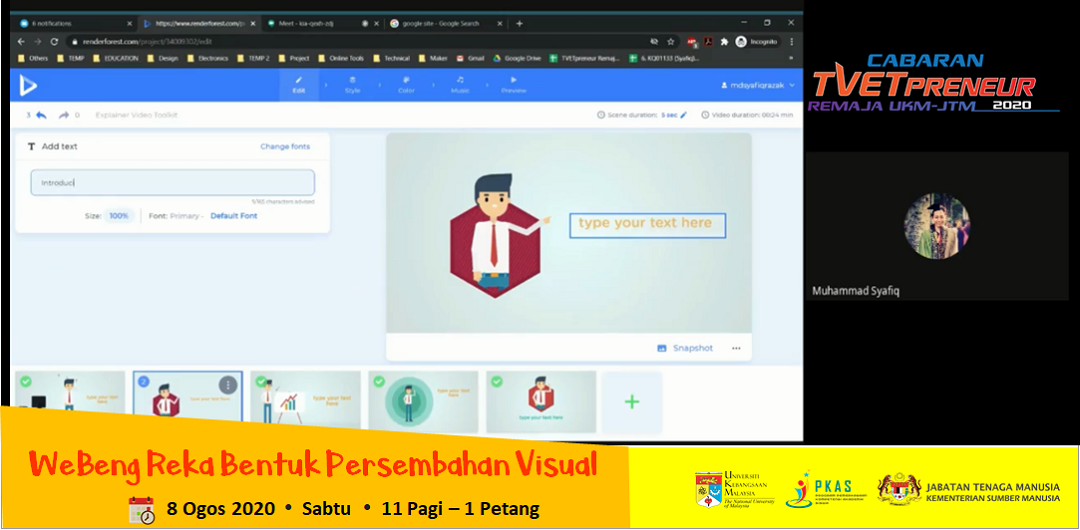The width and height of the screenshot is (1080, 530).
Task: Edit scene duration with the pencil icon
Action: click(684, 115)
